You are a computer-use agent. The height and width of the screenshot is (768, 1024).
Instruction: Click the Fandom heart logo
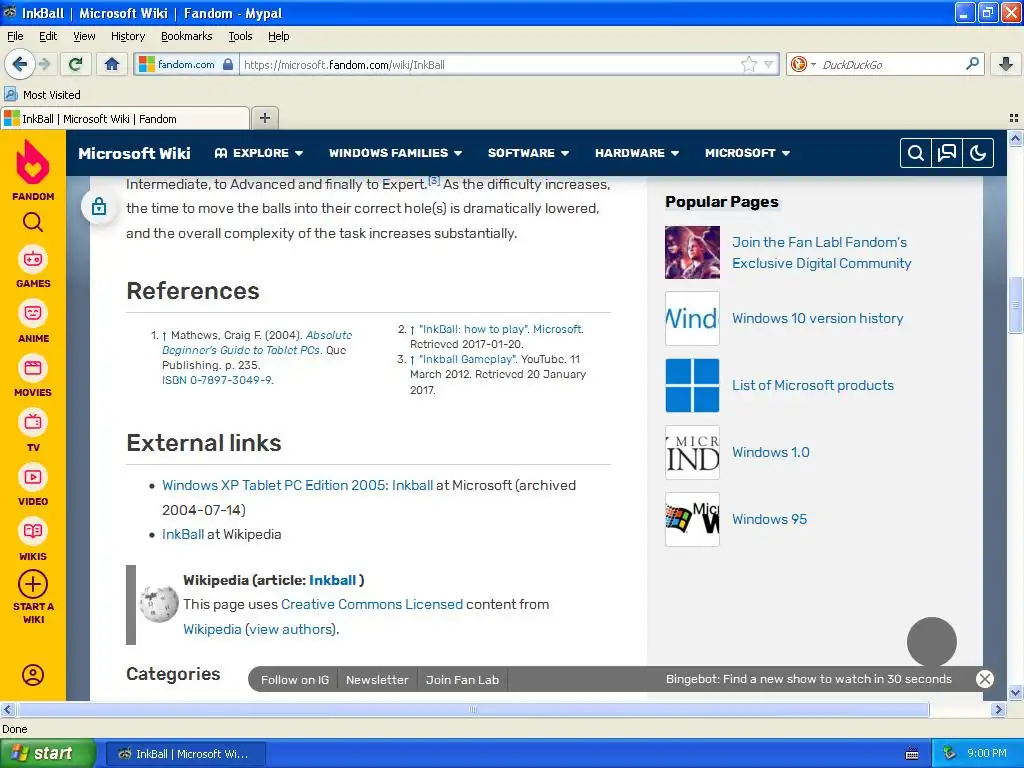click(x=33, y=163)
